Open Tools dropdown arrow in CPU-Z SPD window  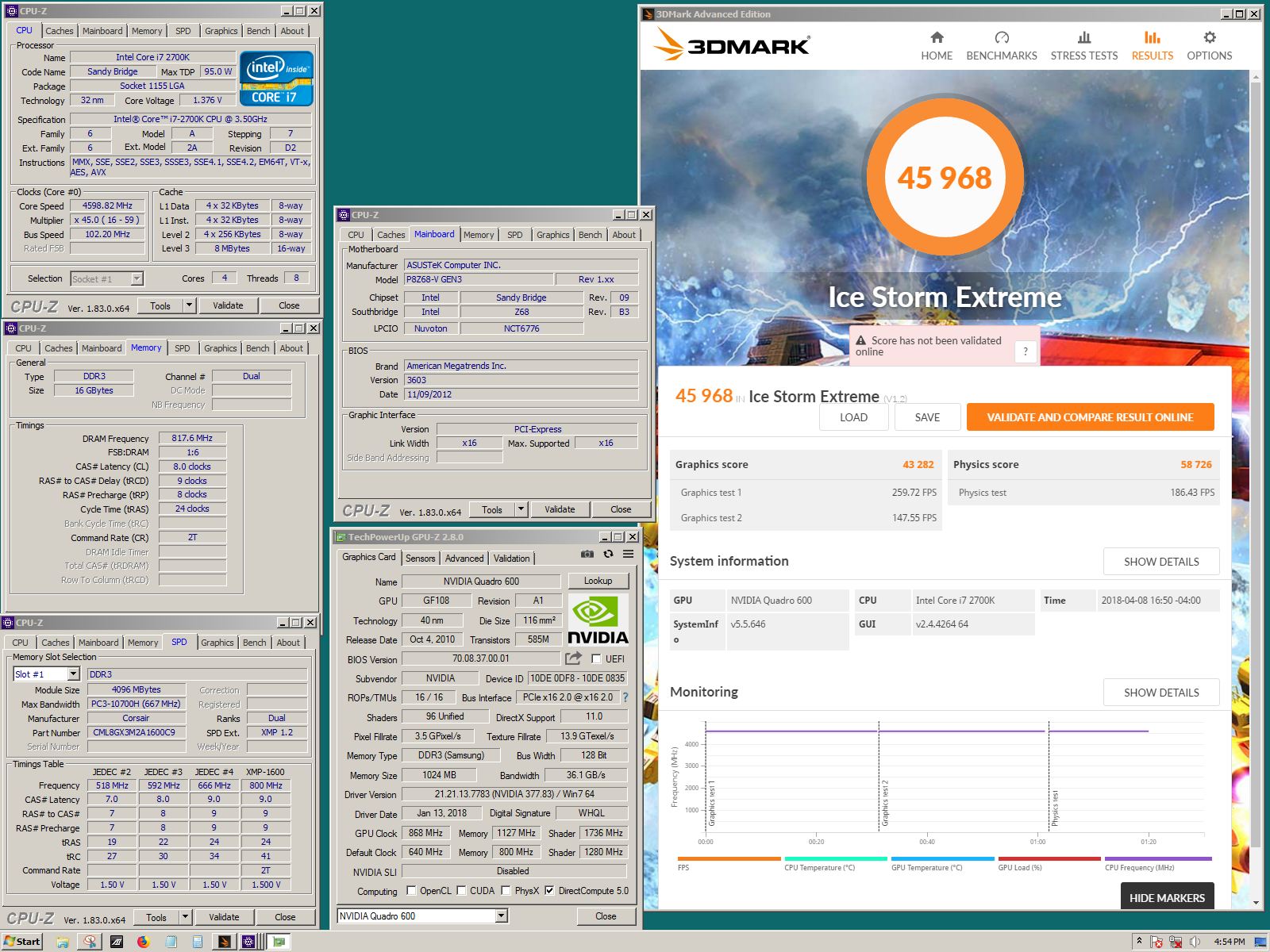click(185, 917)
